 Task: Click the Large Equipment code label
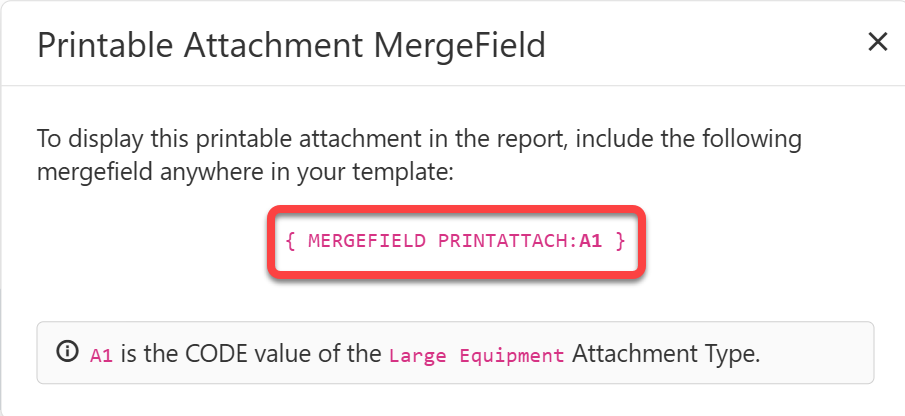click(477, 354)
